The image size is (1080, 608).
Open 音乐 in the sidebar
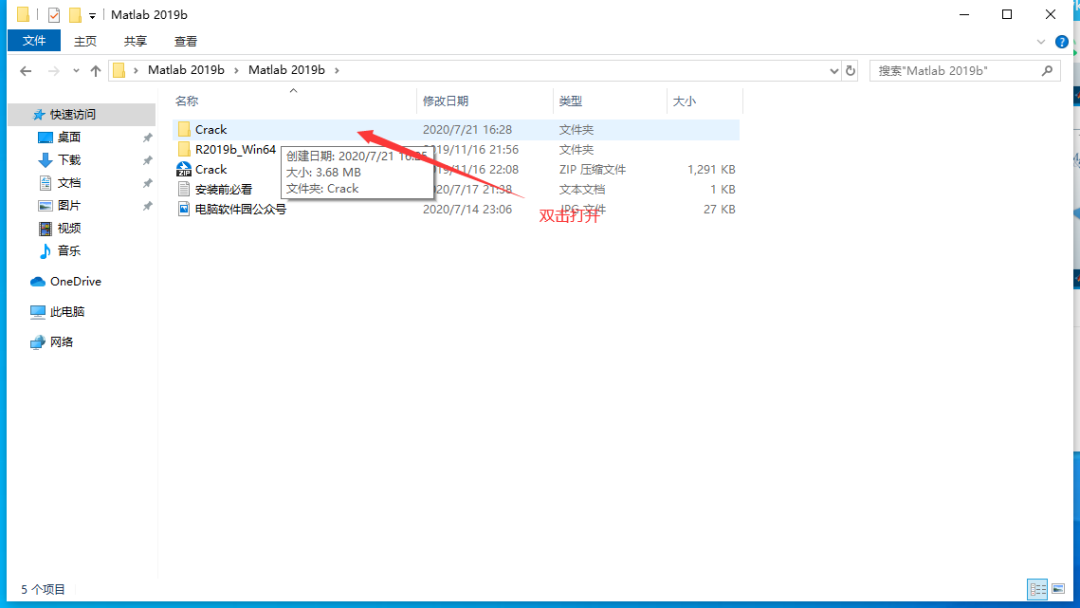(69, 251)
